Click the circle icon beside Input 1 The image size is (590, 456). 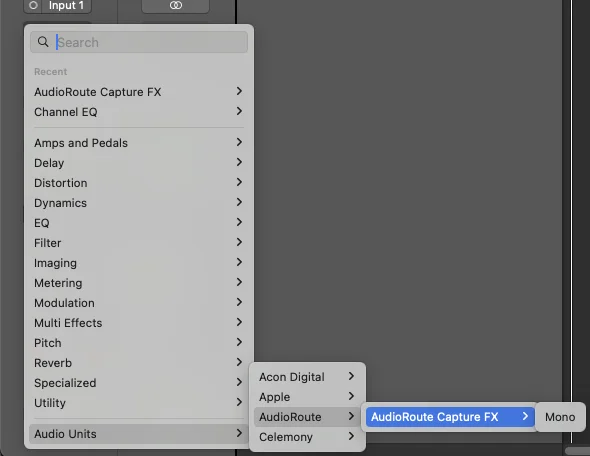[x=33, y=5]
